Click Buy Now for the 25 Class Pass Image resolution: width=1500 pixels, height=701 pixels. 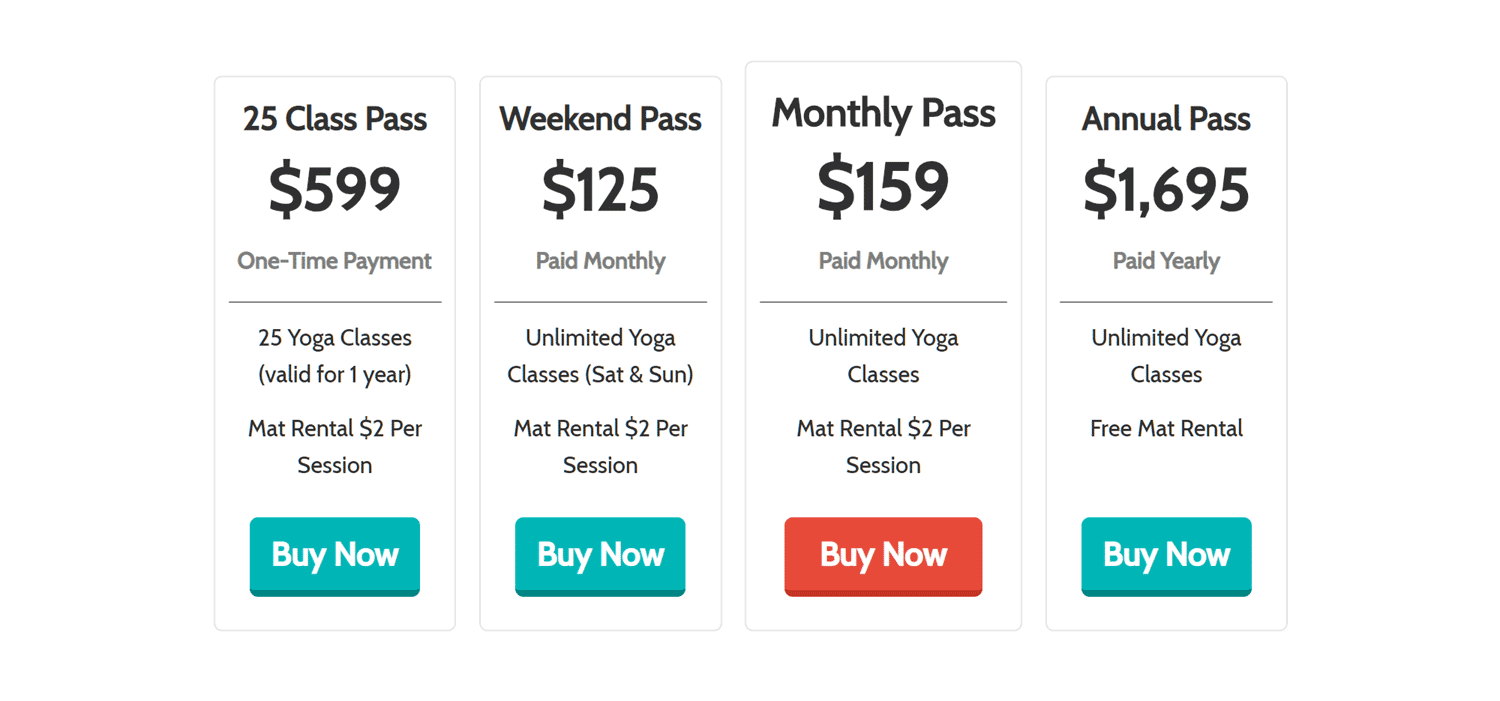[x=334, y=555]
